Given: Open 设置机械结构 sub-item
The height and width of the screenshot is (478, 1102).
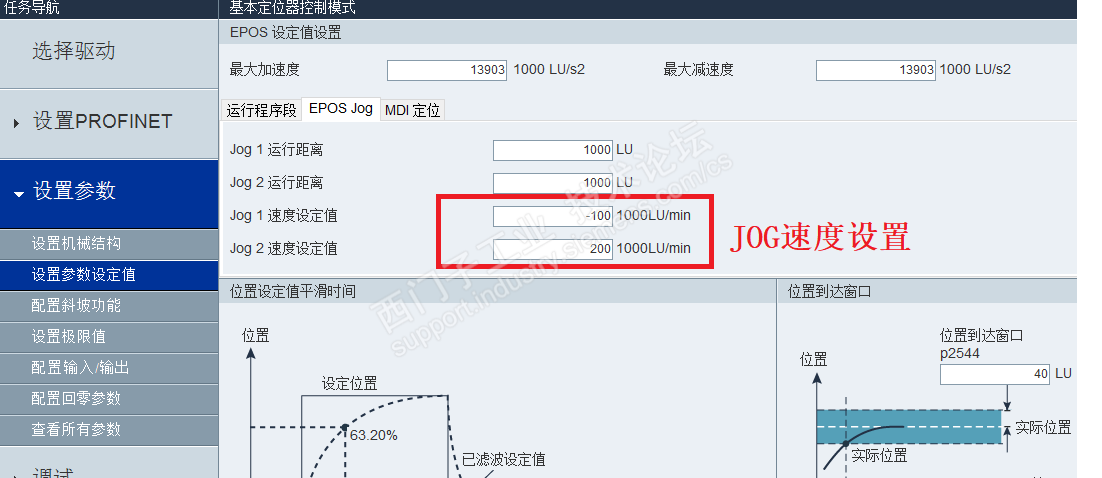Looking at the screenshot, I should [109, 244].
